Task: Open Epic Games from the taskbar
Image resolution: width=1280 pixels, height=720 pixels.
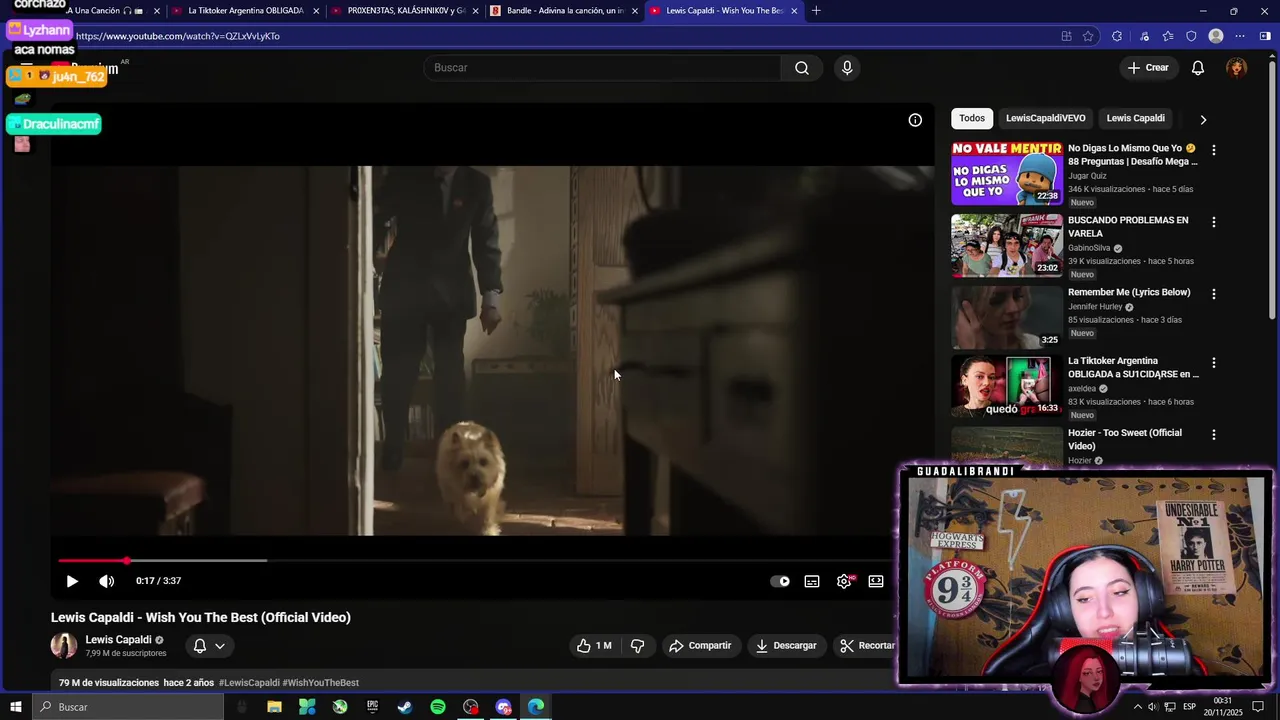Action: click(x=372, y=707)
